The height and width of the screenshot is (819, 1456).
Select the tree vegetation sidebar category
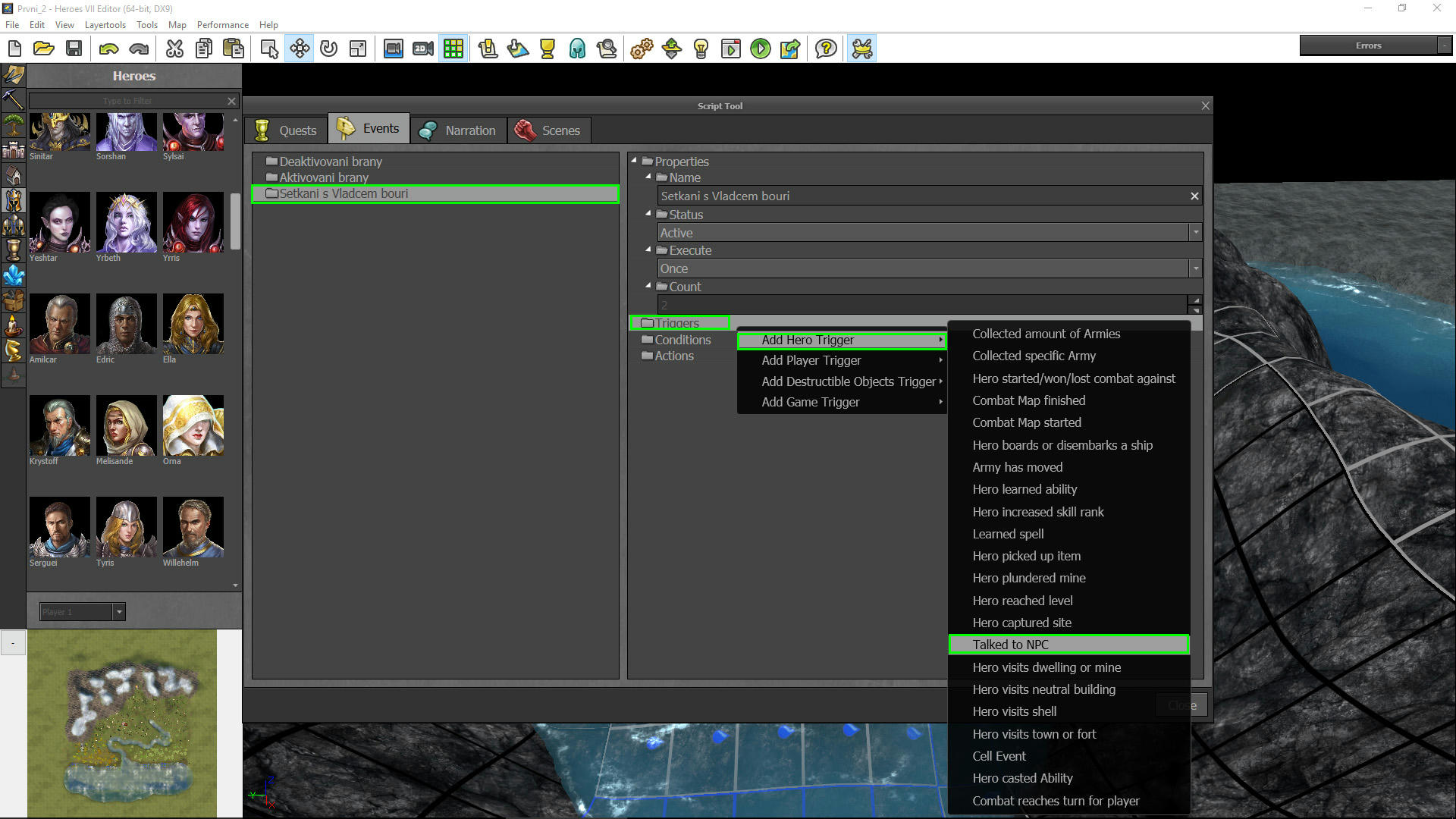pos(13,124)
